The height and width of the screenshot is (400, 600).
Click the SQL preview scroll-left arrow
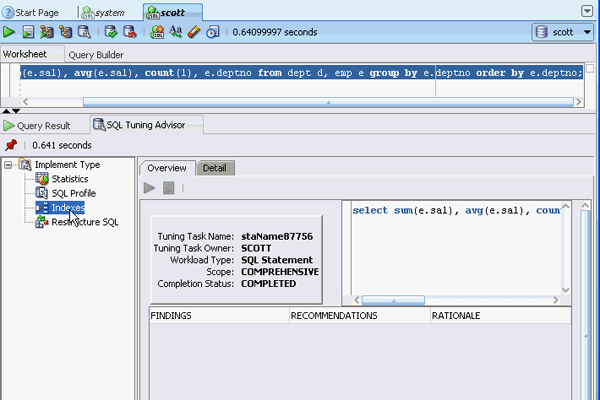(x=357, y=300)
